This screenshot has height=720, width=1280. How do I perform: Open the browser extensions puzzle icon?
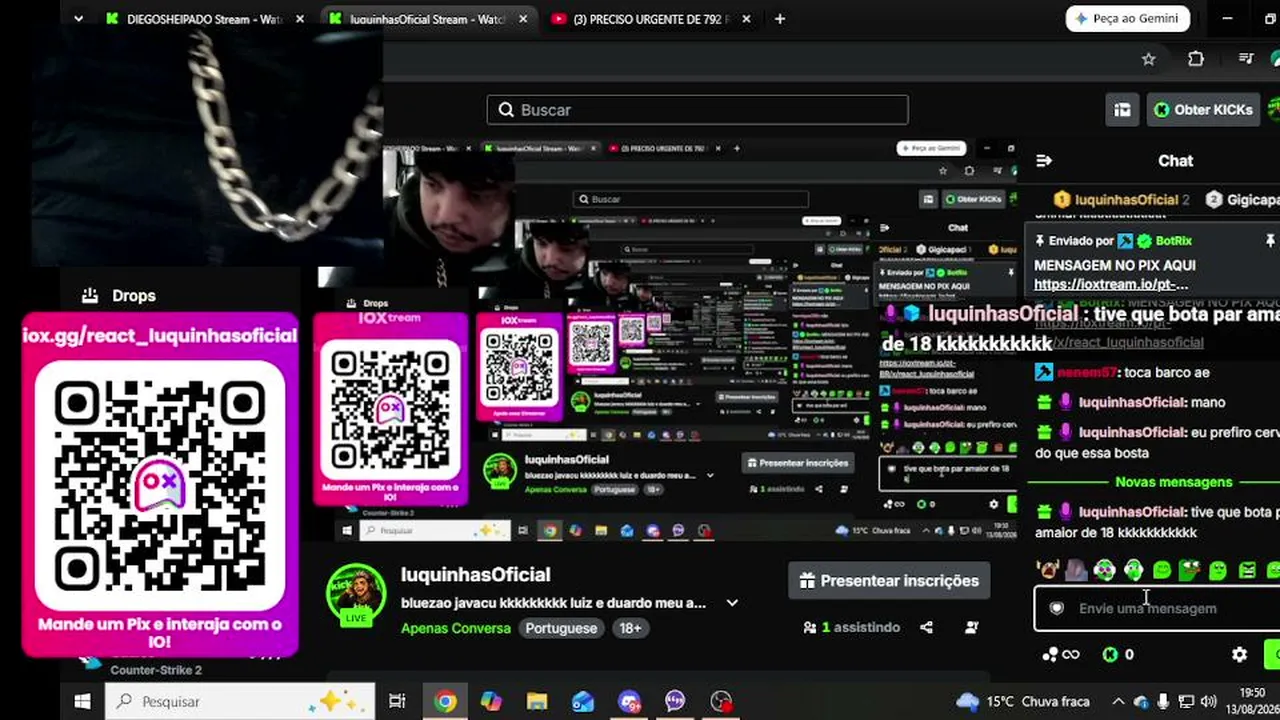tap(1196, 59)
